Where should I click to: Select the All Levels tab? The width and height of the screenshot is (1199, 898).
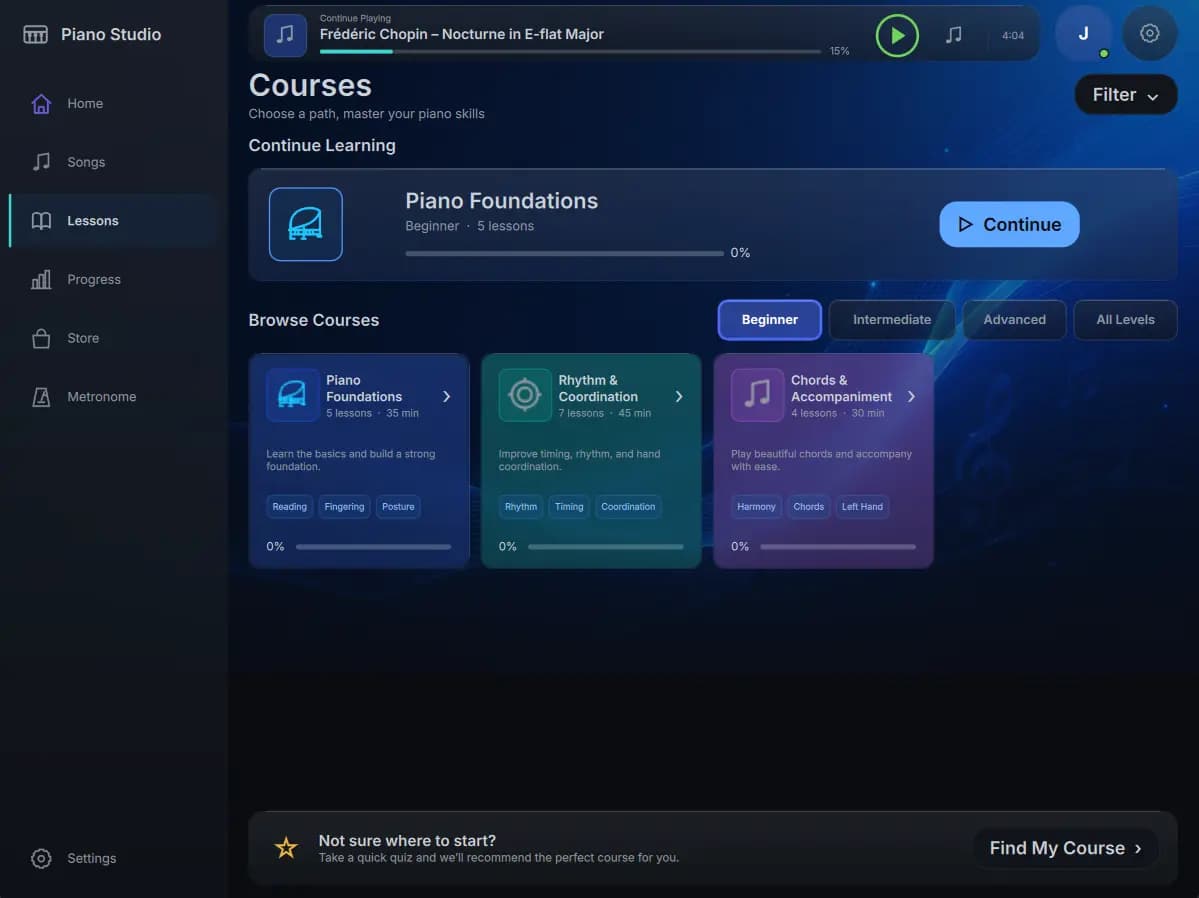point(1125,320)
